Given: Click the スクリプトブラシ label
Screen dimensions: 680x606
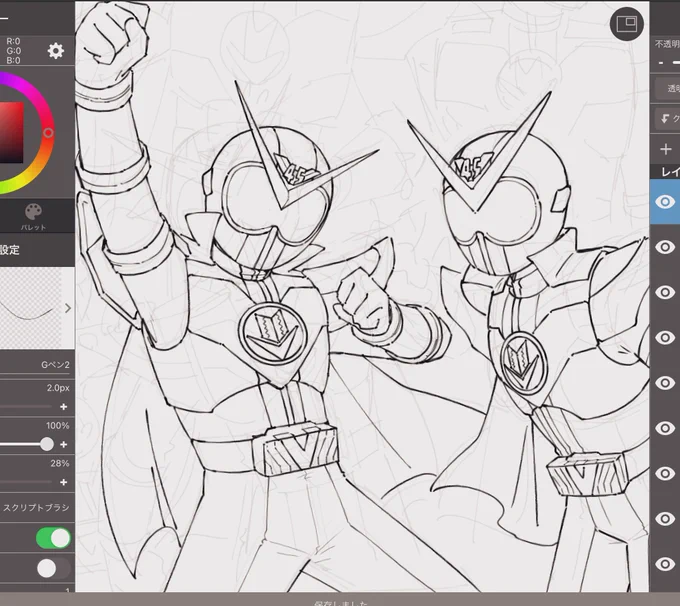Looking at the screenshot, I should coord(36,508).
